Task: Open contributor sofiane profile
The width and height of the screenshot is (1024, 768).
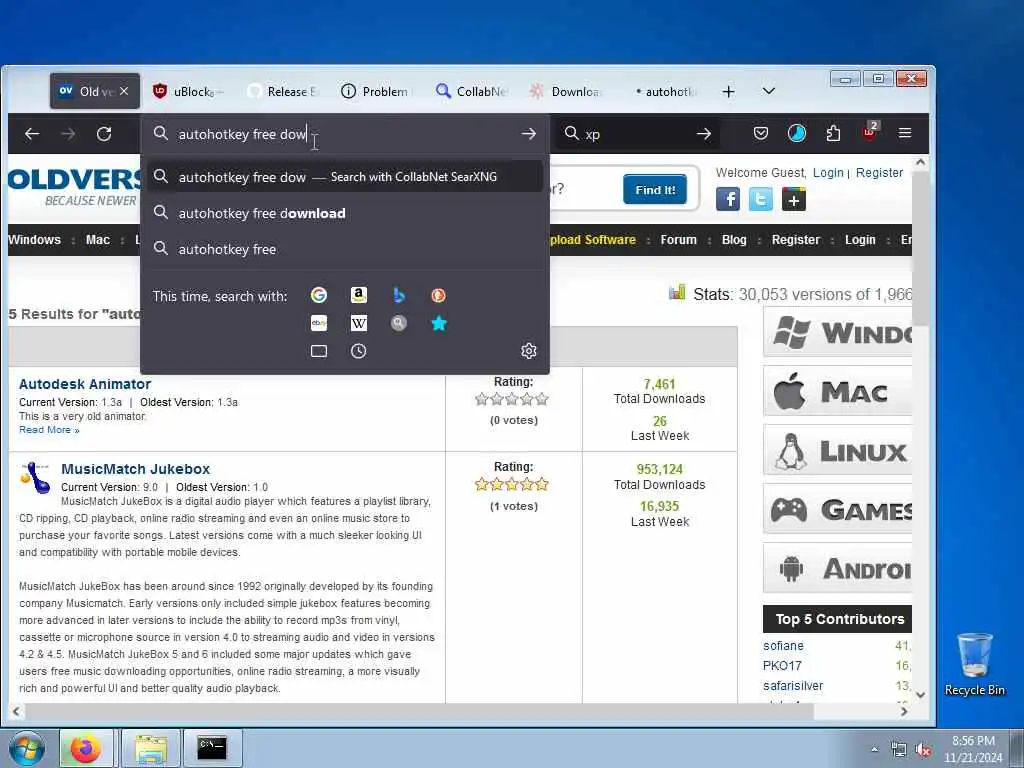Action: pos(783,645)
